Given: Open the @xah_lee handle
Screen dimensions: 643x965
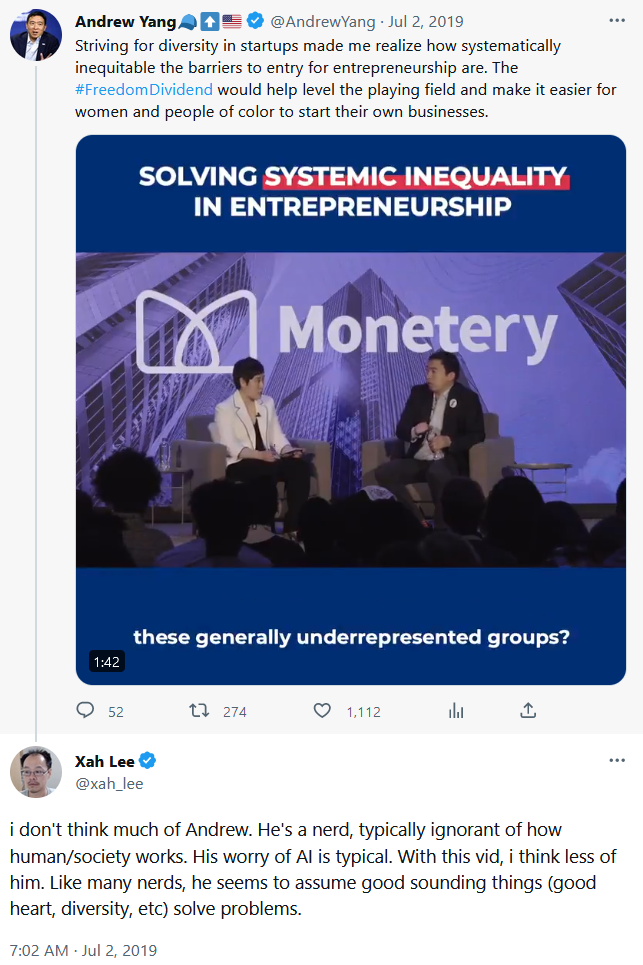Looking at the screenshot, I should click(x=109, y=784).
